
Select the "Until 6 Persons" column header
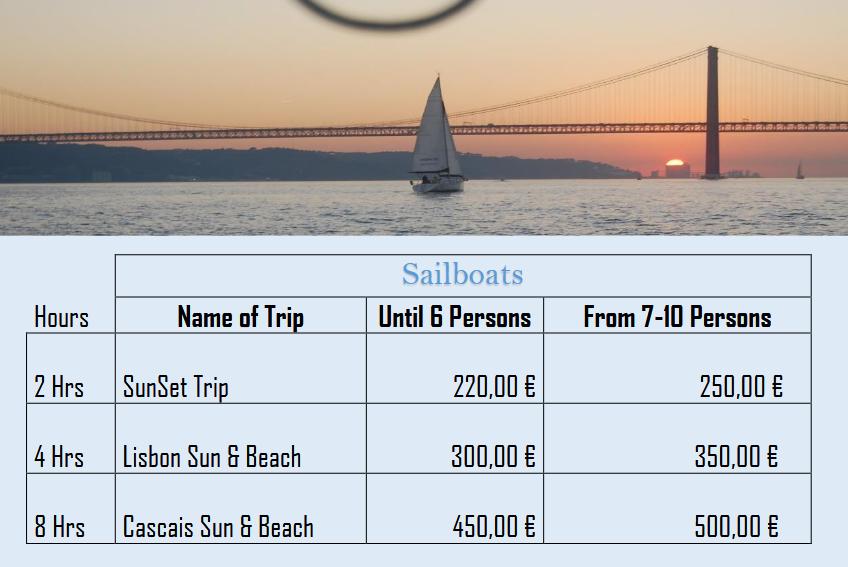454,318
